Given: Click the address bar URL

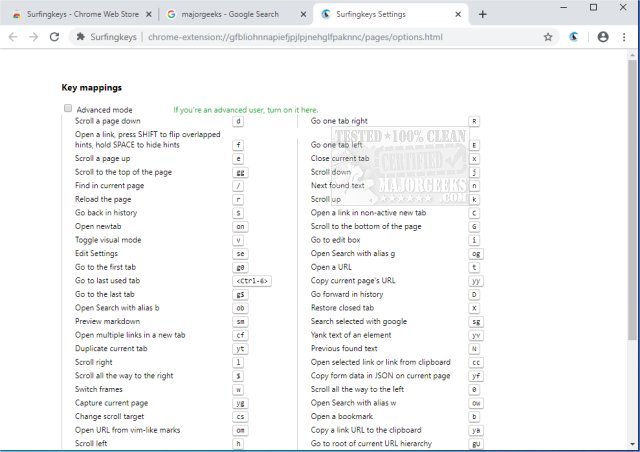Looking at the screenshot, I should tap(300, 36).
